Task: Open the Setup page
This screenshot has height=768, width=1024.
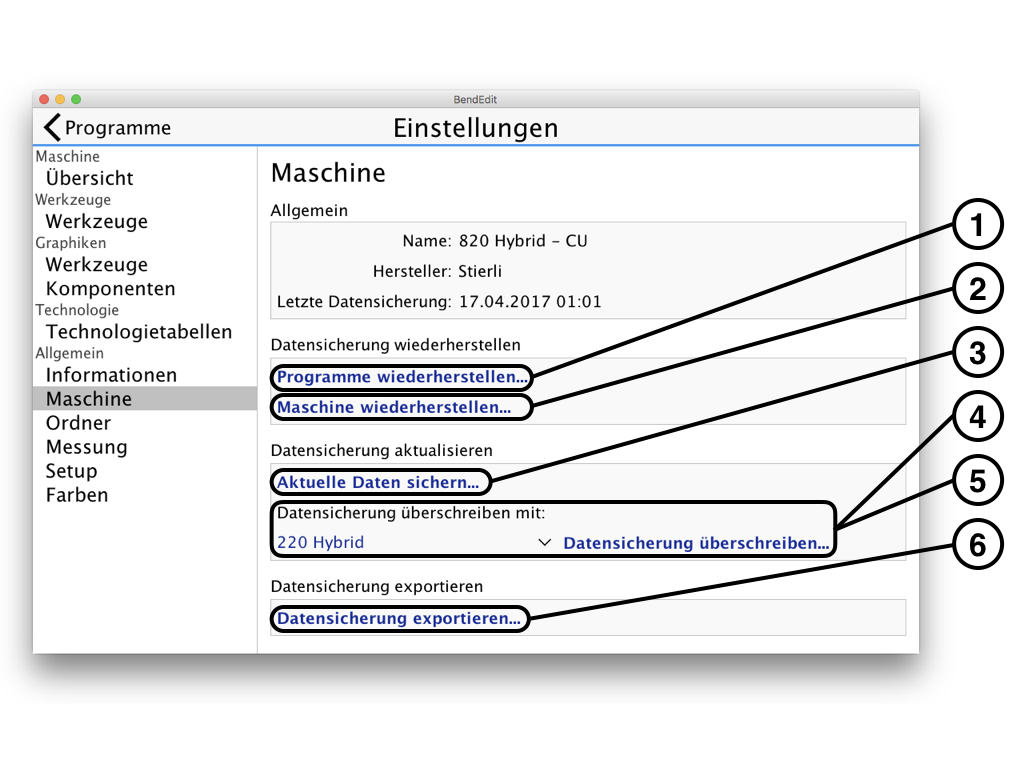Action: (x=71, y=471)
